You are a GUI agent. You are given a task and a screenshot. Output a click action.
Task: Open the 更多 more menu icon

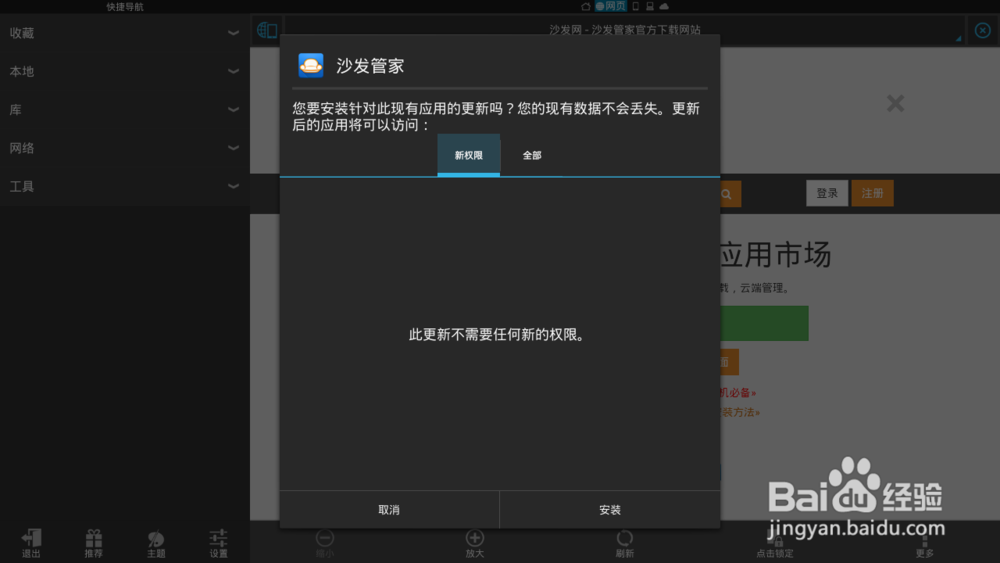[925, 546]
